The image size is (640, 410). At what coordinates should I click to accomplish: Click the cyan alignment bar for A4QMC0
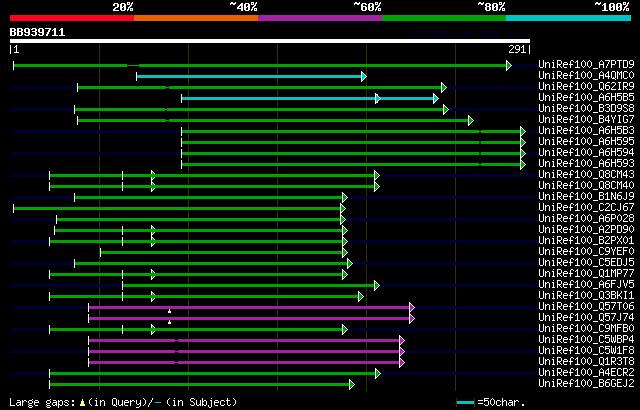(x=249, y=76)
